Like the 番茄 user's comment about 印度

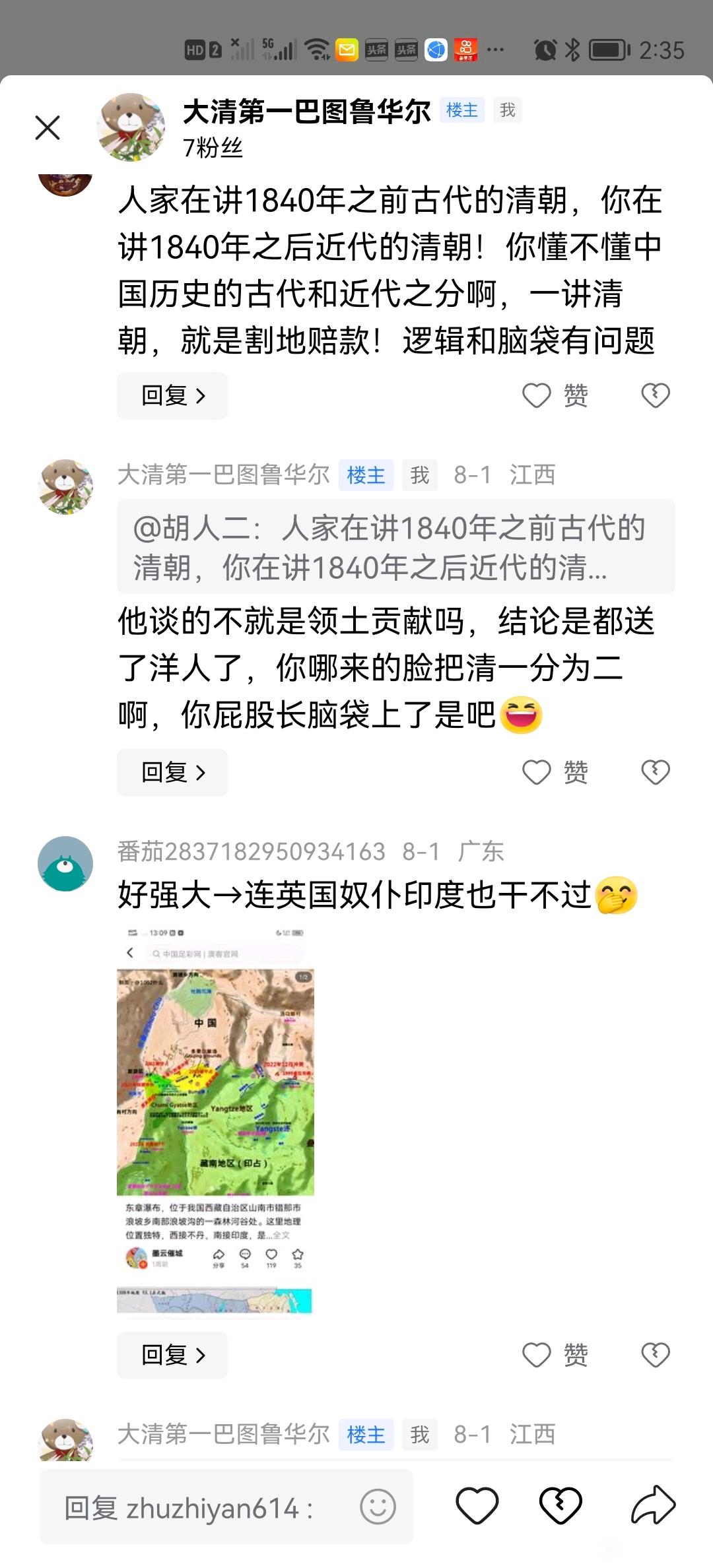point(555,1355)
